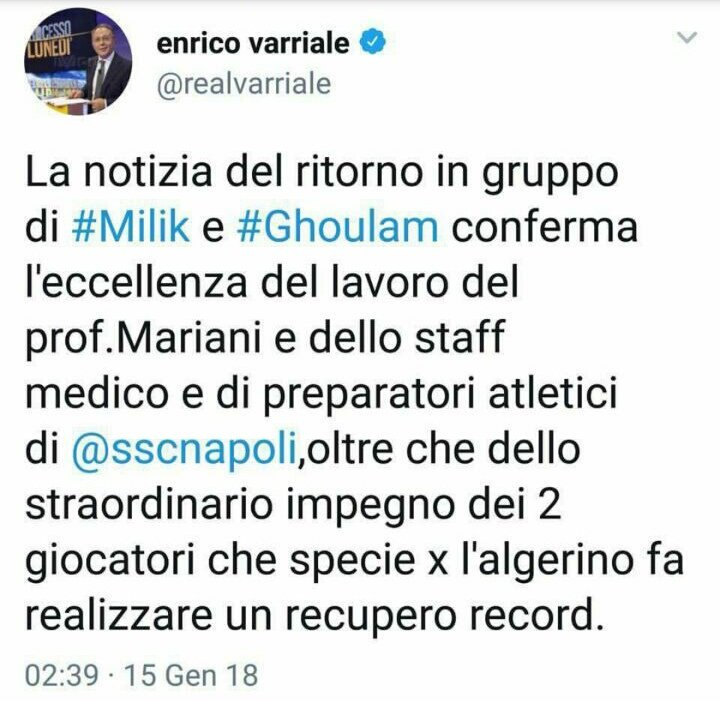Click the 02:39 timestamp
The height and width of the screenshot is (702, 720).
[62, 675]
